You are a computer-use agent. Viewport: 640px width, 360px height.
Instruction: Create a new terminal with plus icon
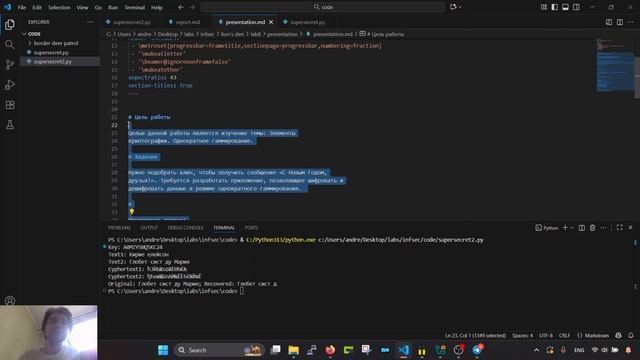coord(565,227)
